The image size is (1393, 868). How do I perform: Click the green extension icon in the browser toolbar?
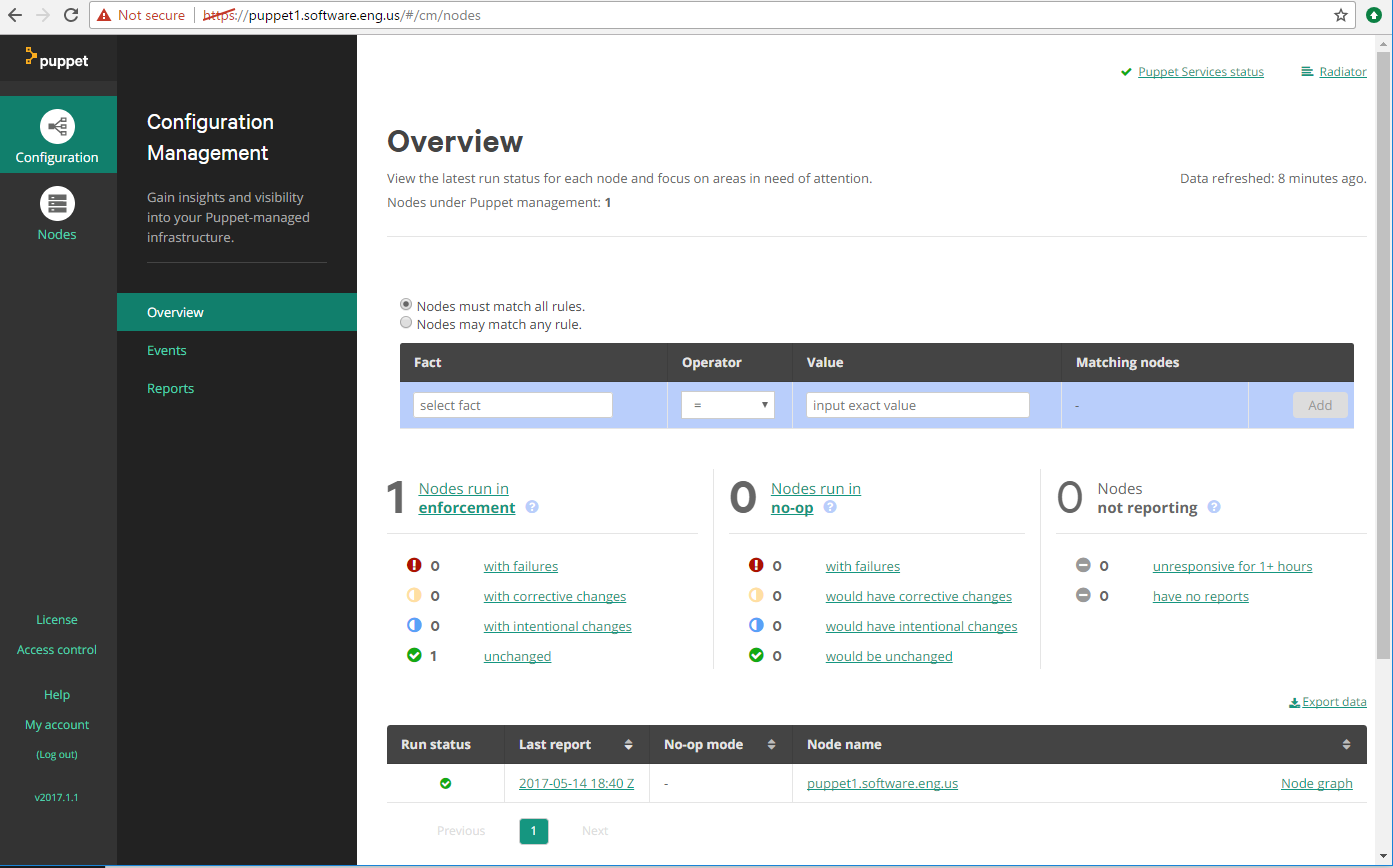click(x=1374, y=15)
